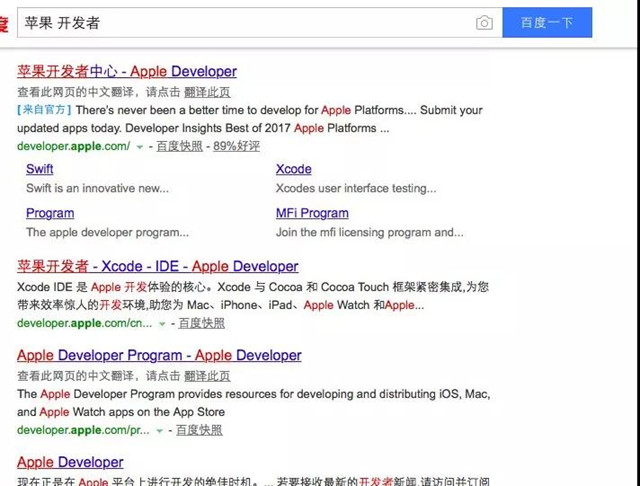Expand arrow next to developer.apple.com/pr... URL
Viewport: 640px width, 486px height.
pos(160,431)
